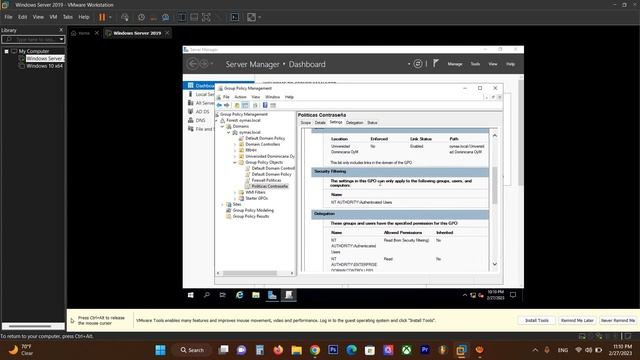Switch to the Scope tab

(x=306, y=123)
